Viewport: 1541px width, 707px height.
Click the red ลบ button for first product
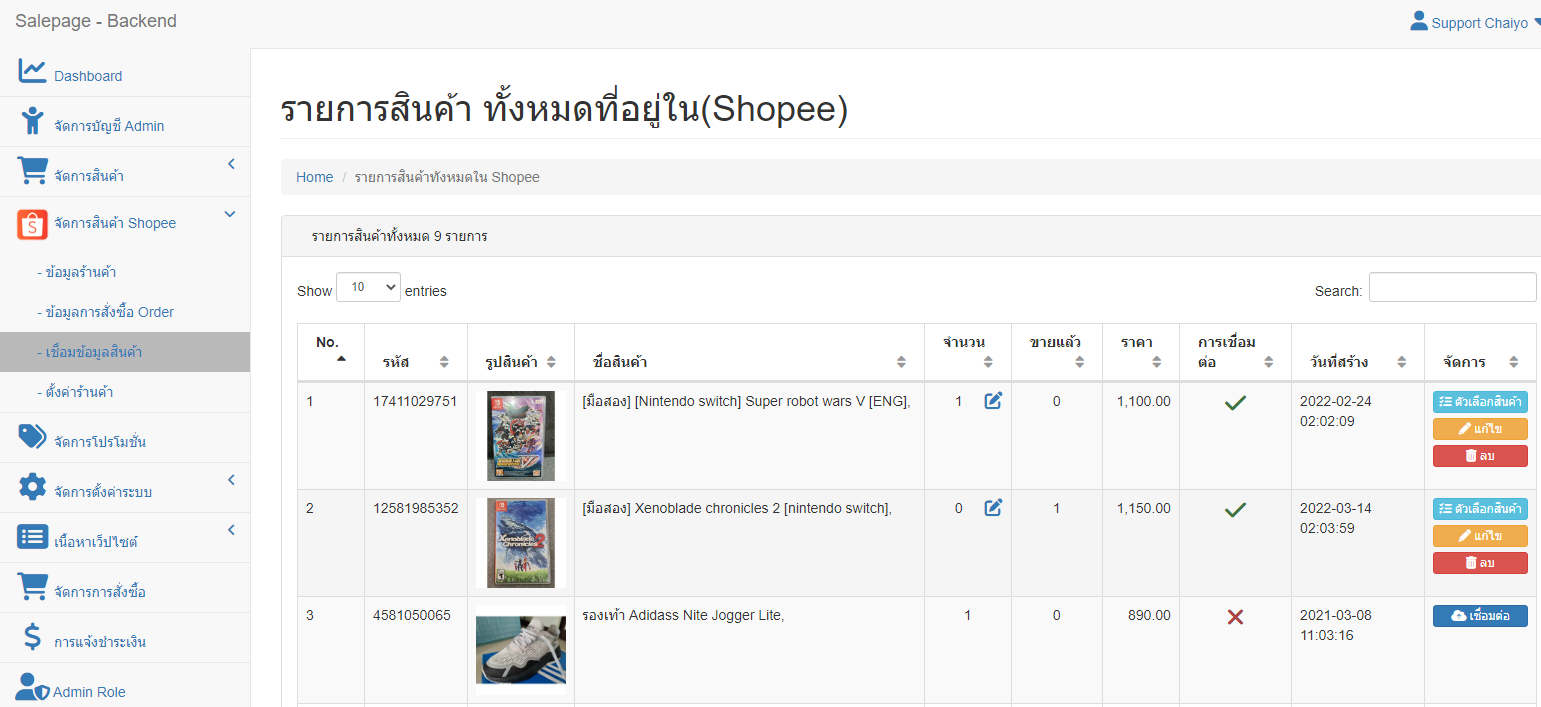[x=1479, y=456]
